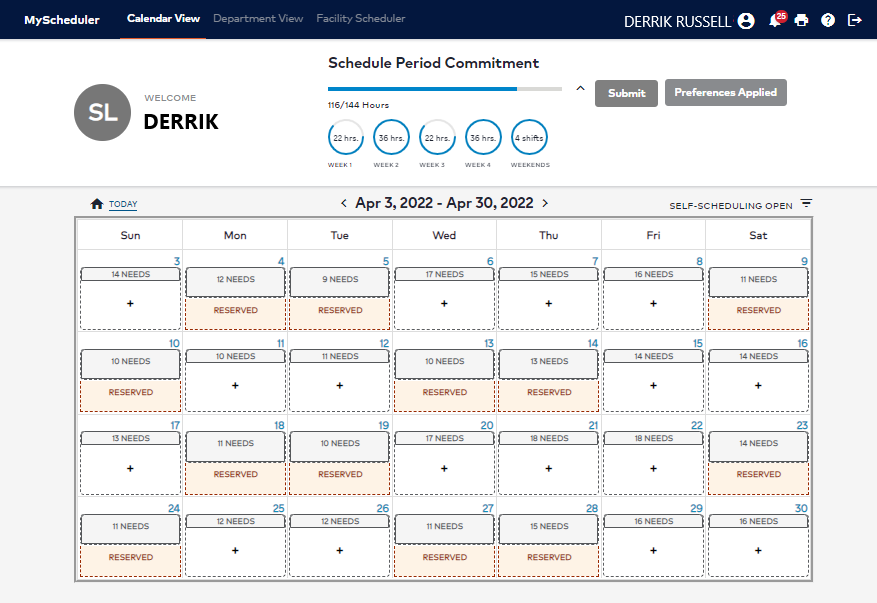Advance to the next schedule period
Screen dimensions: 877x603
544,202
